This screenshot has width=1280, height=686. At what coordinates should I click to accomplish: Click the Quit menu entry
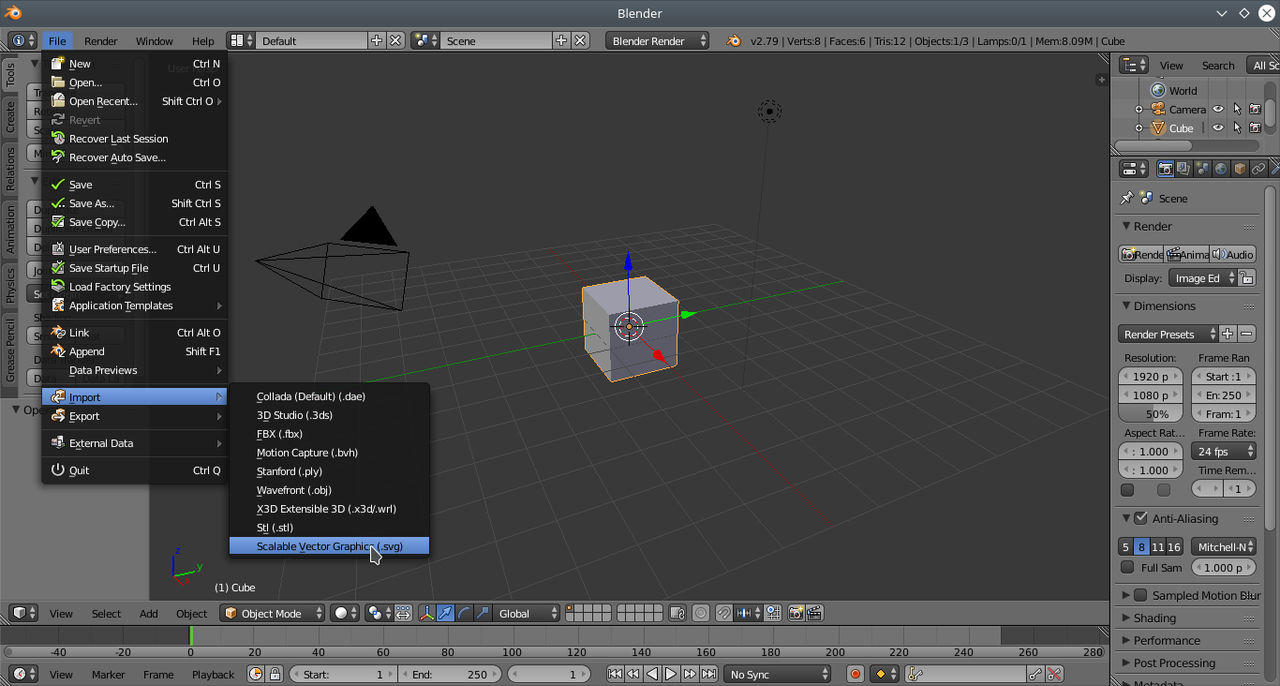[x=135, y=470]
